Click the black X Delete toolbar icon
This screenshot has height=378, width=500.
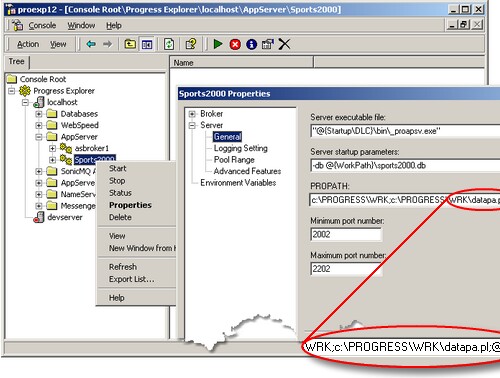pyautogui.click(x=284, y=44)
